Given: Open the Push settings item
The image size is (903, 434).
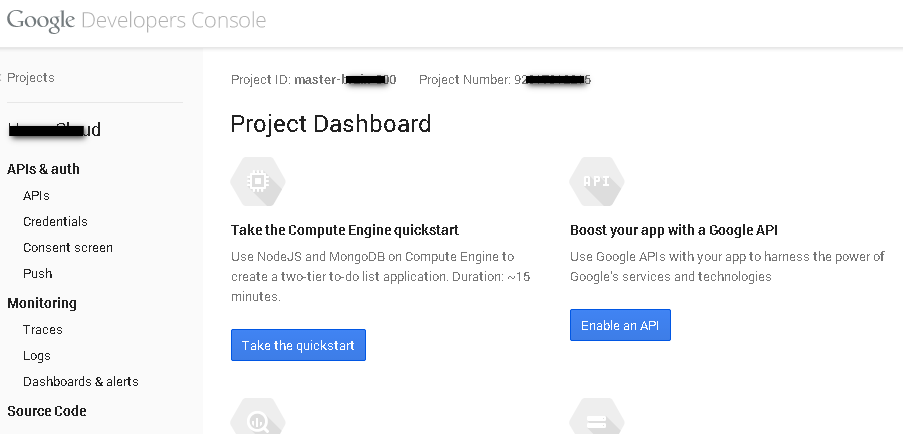Looking at the screenshot, I should pos(38,274).
